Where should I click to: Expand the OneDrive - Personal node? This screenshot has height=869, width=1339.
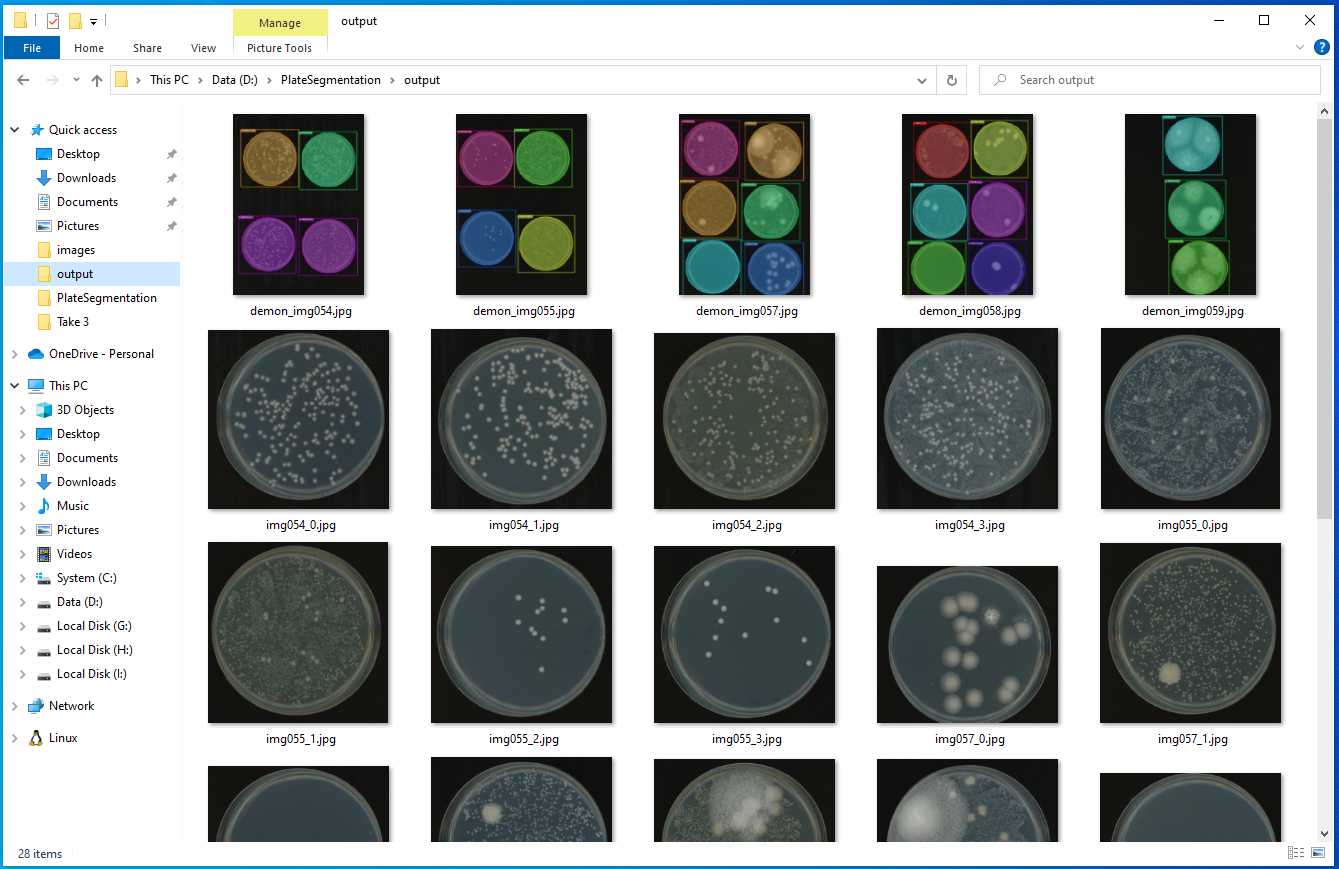coord(14,354)
